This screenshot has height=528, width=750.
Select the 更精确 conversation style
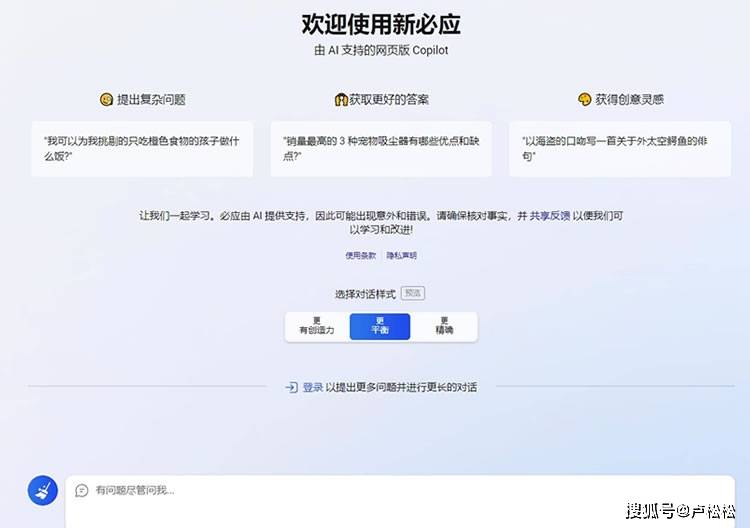444,327
